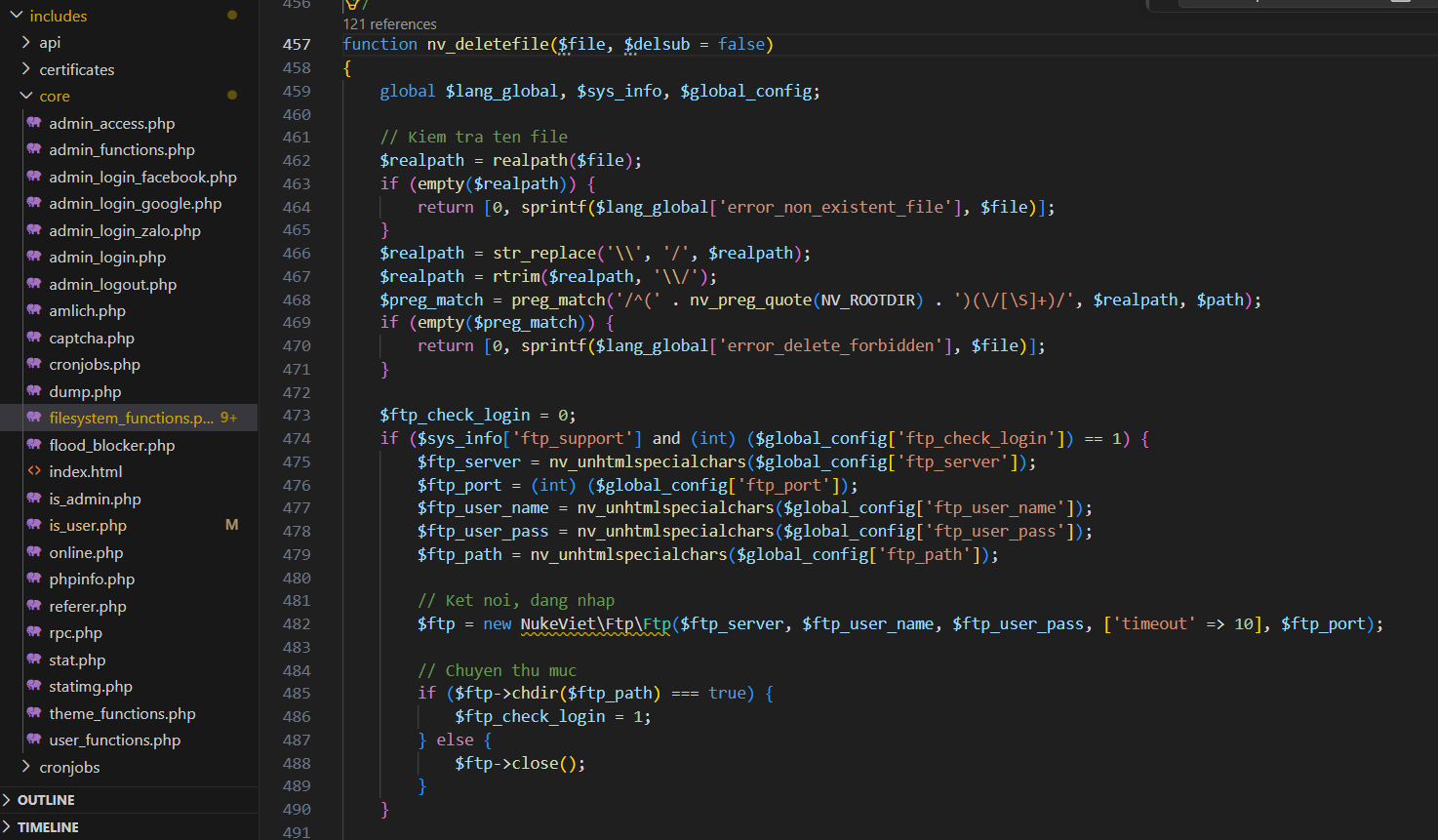Click the PHP icon beside captcha.php
This screenshot has height=840, width=1438.
34,338
